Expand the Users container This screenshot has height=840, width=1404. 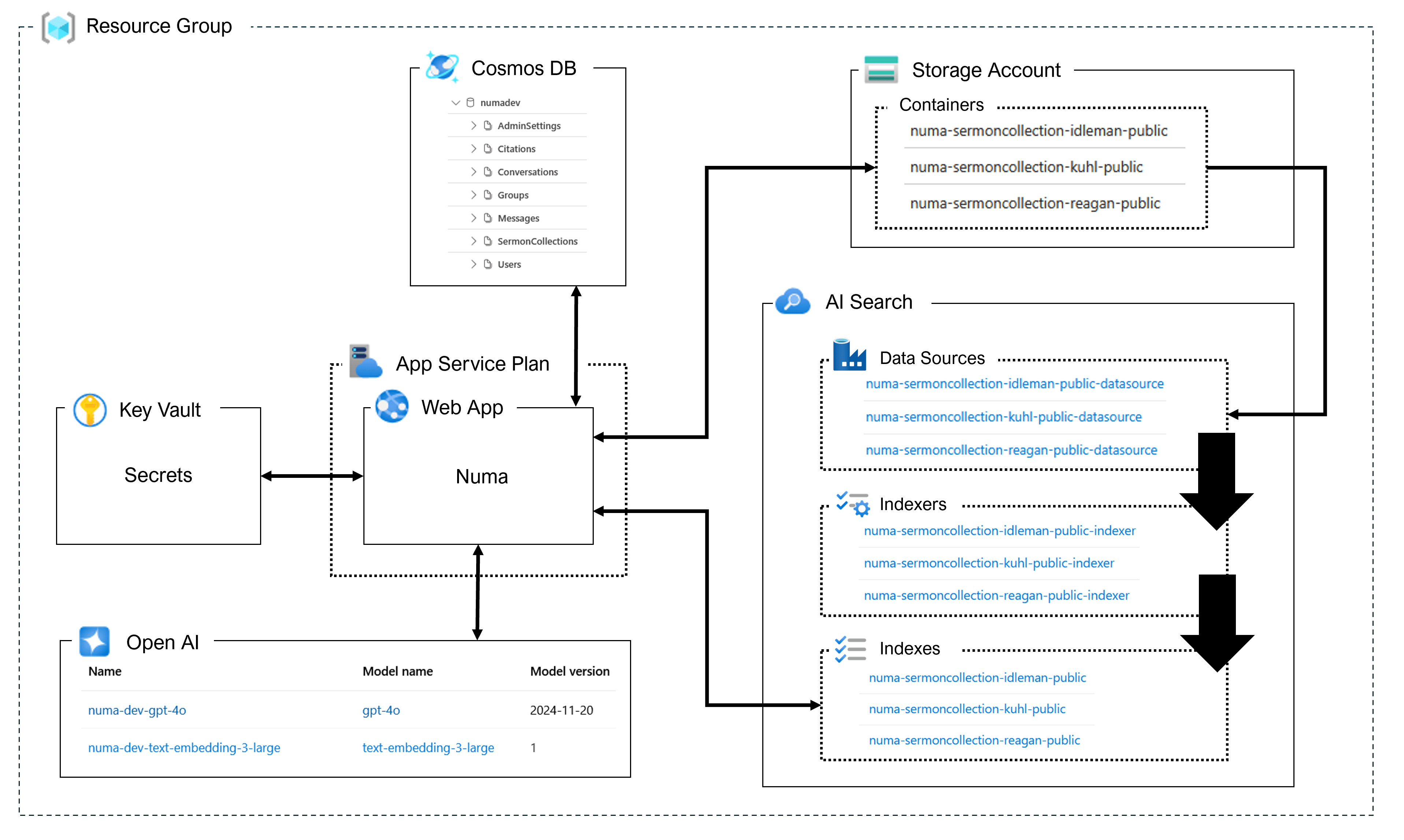click(473, 264)
